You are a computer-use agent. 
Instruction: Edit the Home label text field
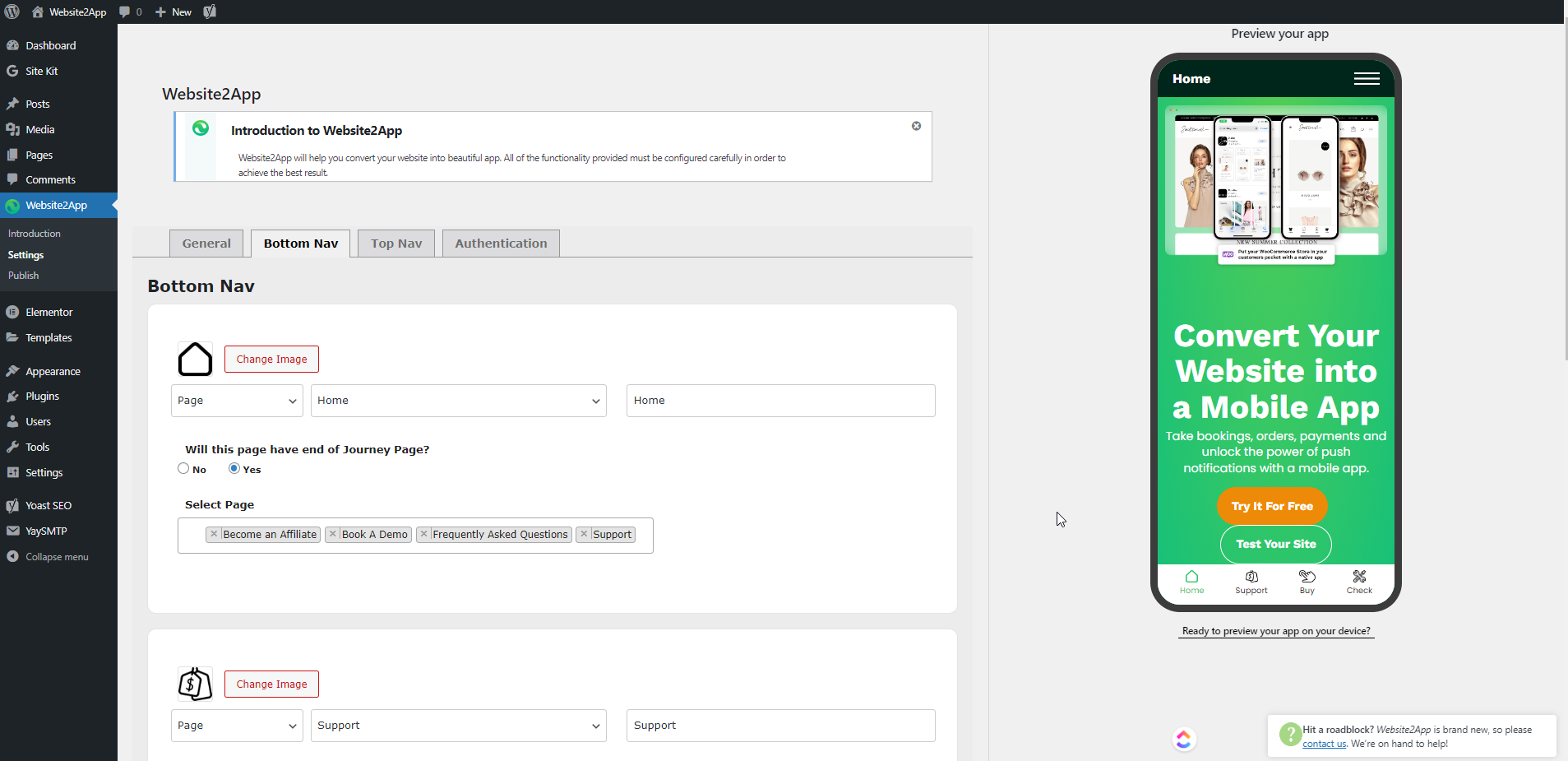click(x=781, y=401)
